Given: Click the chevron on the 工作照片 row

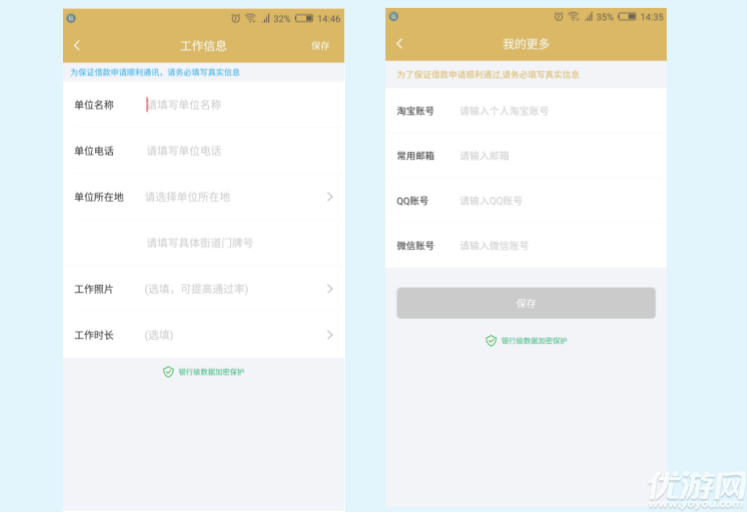Looking at the screenshot, I should (330, 289).
